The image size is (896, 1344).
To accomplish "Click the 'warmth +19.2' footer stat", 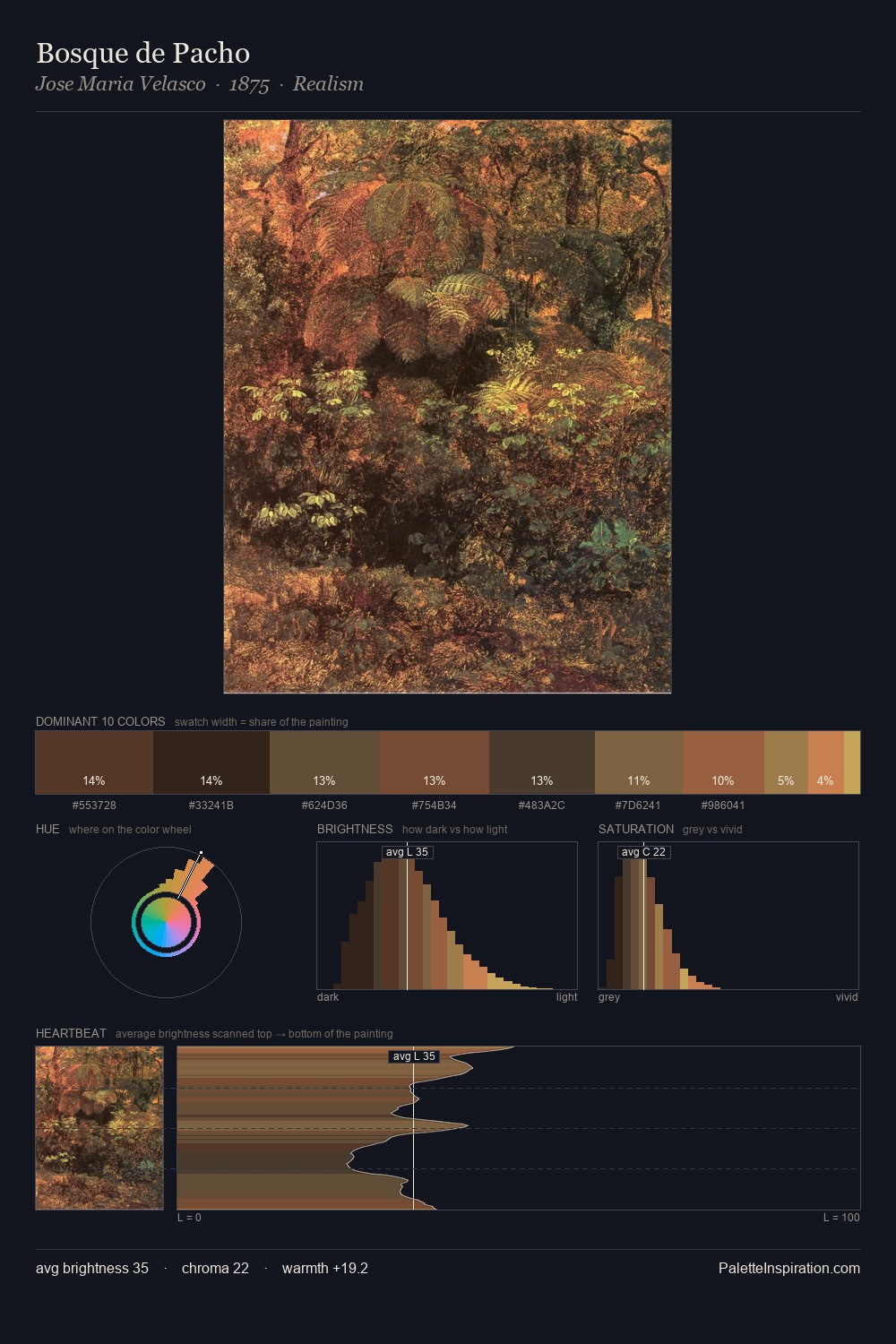I will (325, 1268).
